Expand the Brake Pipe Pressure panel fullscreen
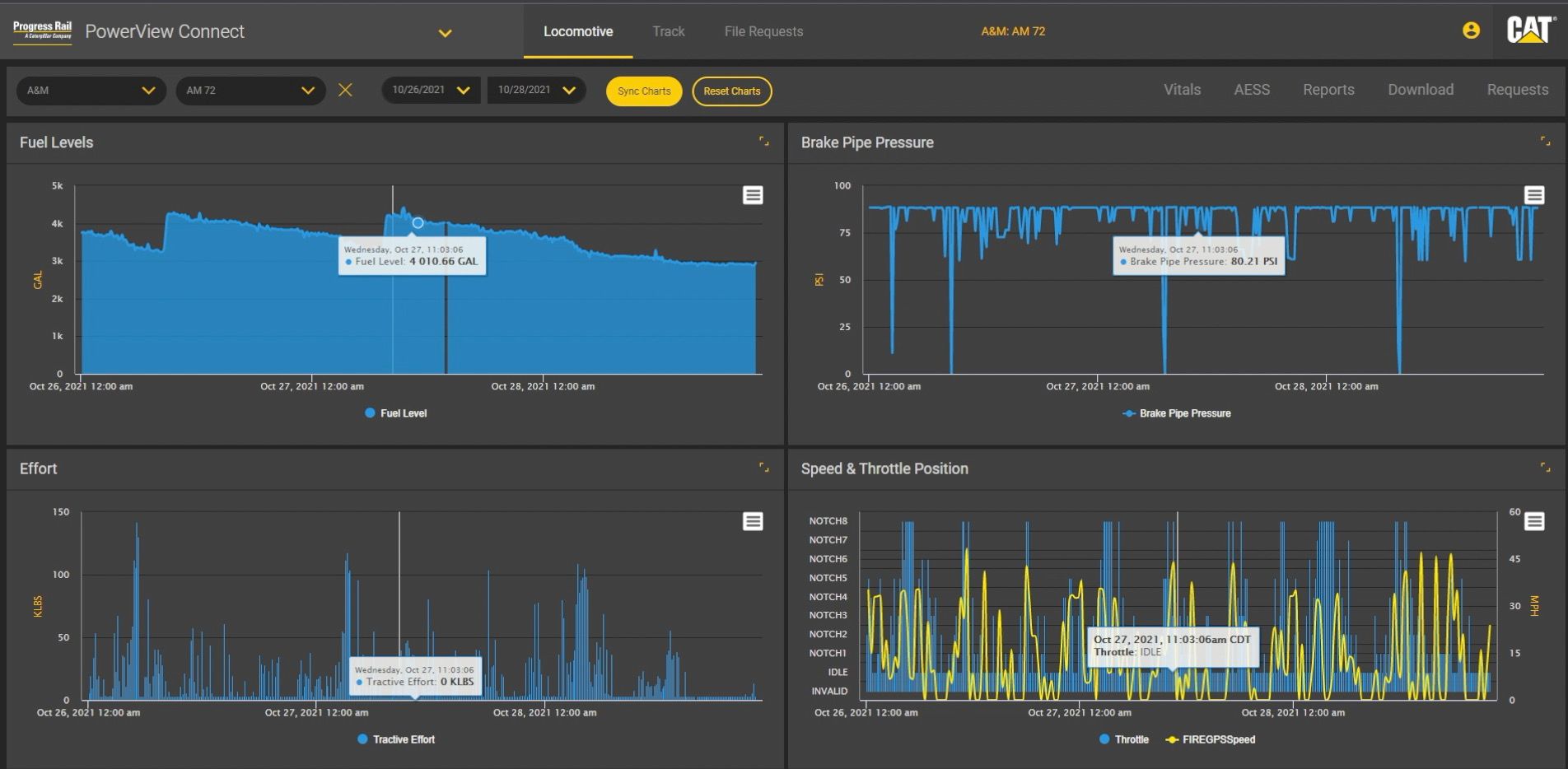Viewport: 1568px width, 769px height. 1545,142
